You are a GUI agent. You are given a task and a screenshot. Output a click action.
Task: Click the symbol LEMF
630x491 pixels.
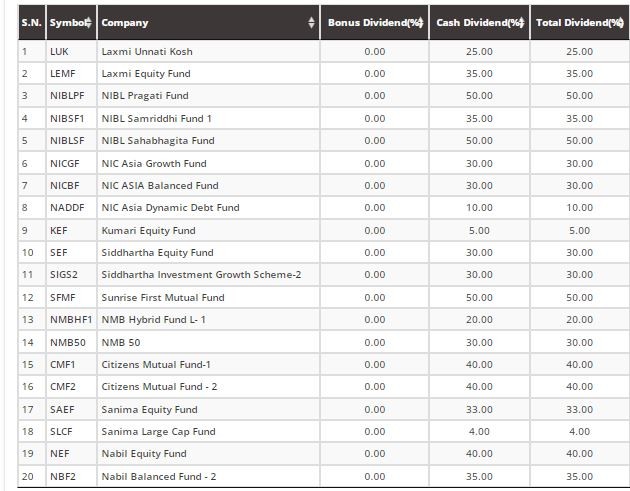click(63, 74)
